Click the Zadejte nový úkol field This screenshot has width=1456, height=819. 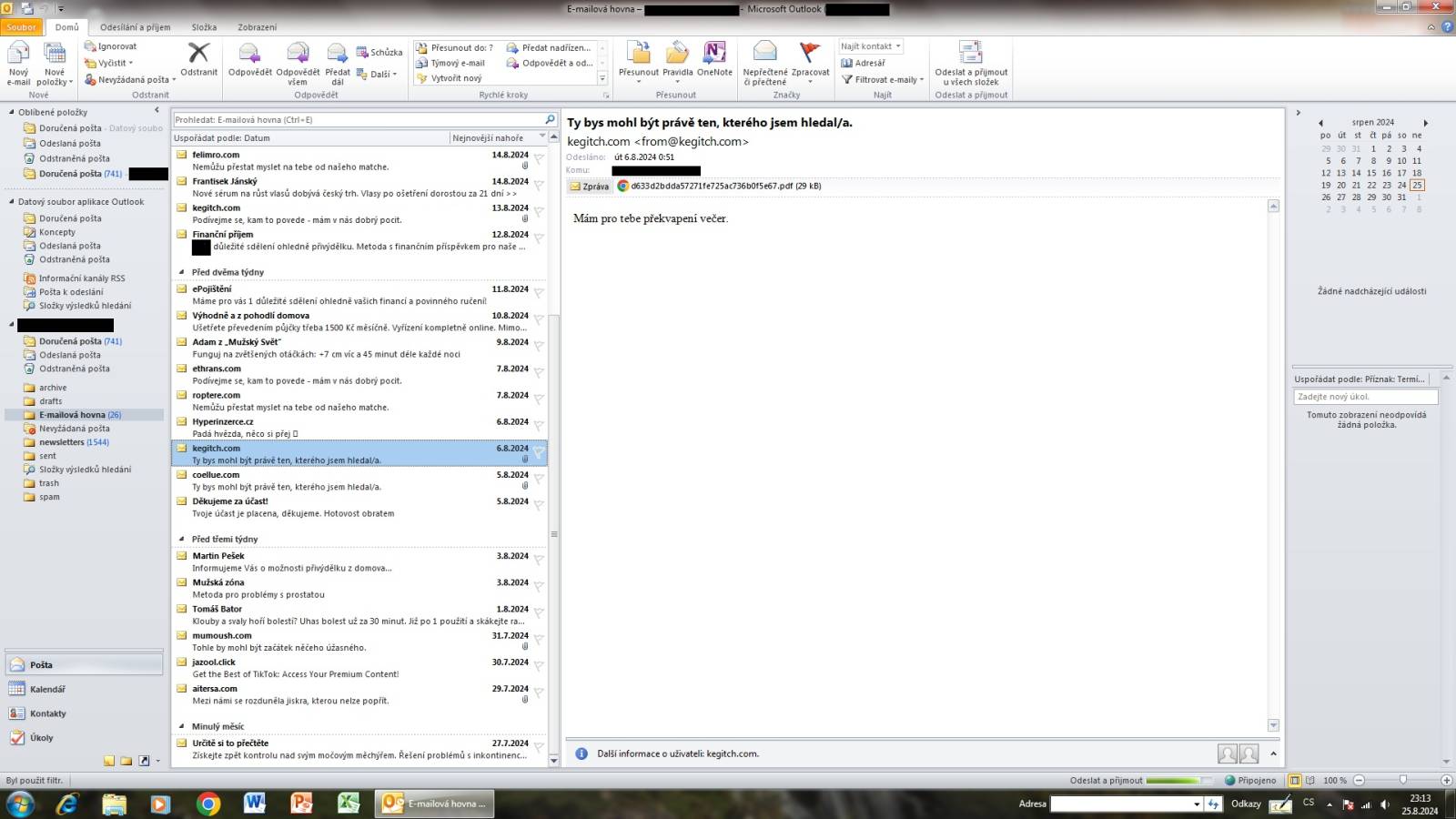coord(1365,397)
